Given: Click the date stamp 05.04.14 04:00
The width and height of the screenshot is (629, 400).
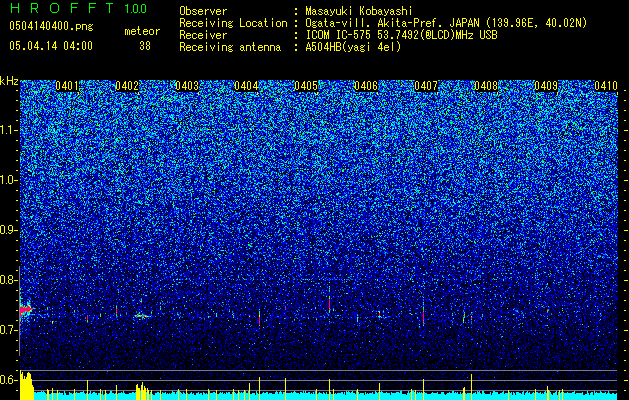Looking at the screenshot, I should pyautogui.click(x=51, y=46).
